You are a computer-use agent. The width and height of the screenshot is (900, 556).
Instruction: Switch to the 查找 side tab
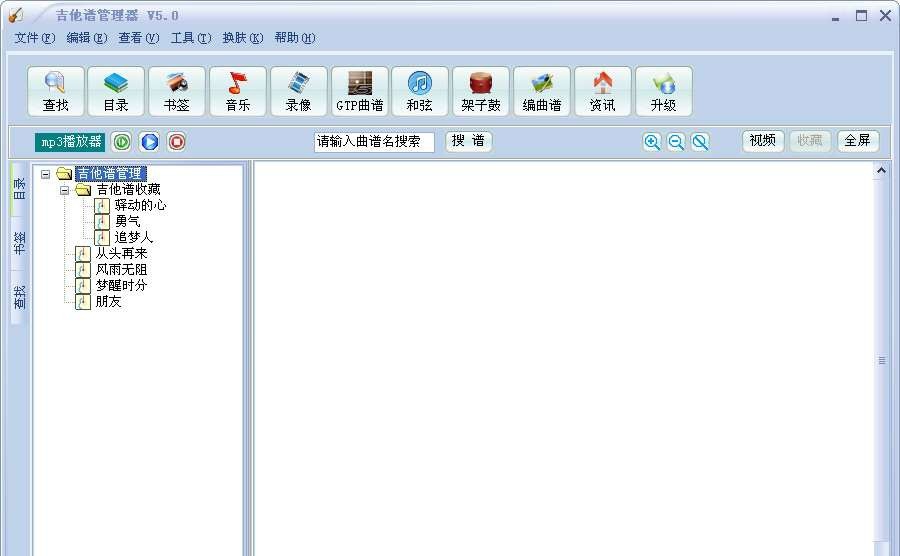19,297
